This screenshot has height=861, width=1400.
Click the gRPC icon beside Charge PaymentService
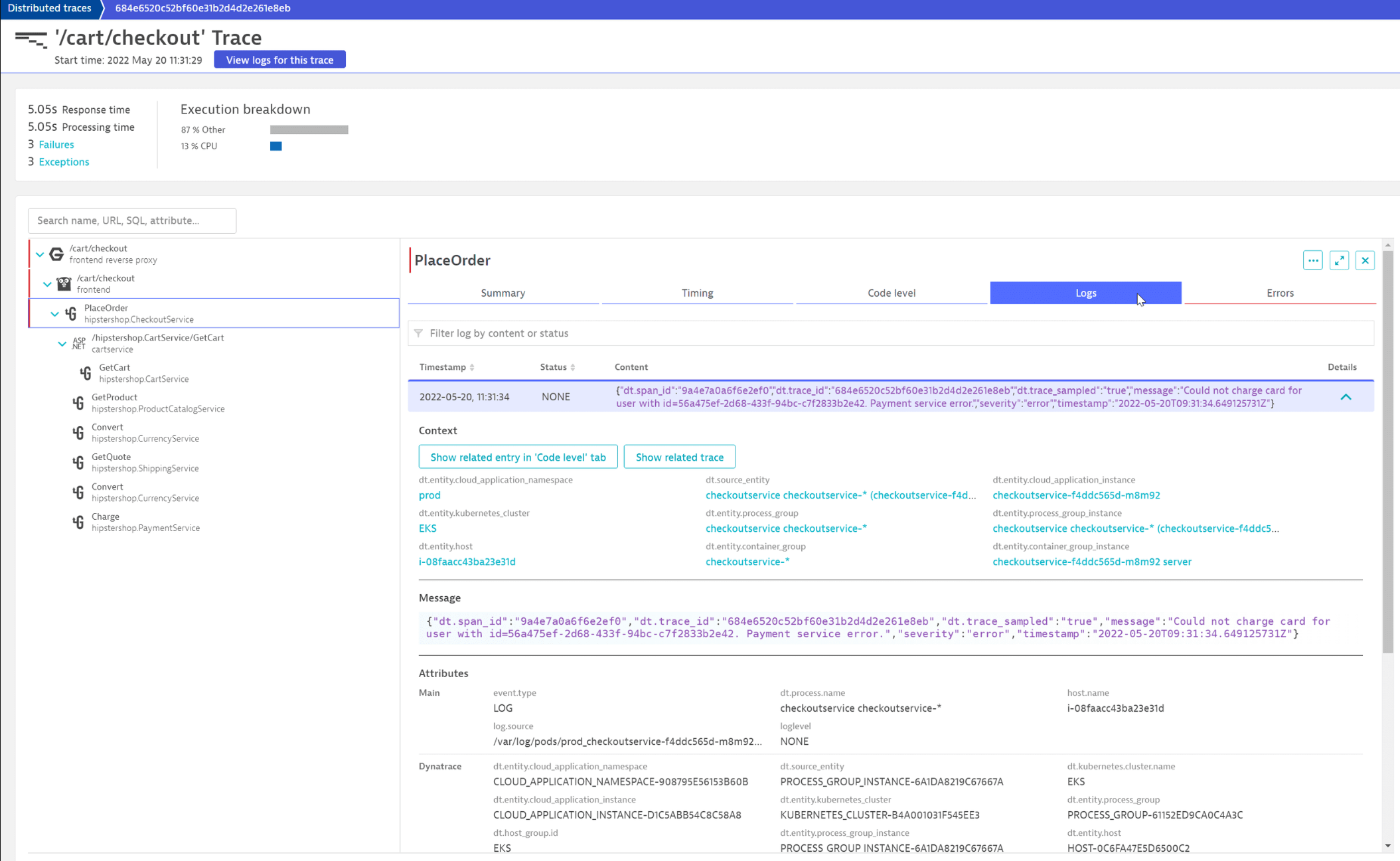78,522
